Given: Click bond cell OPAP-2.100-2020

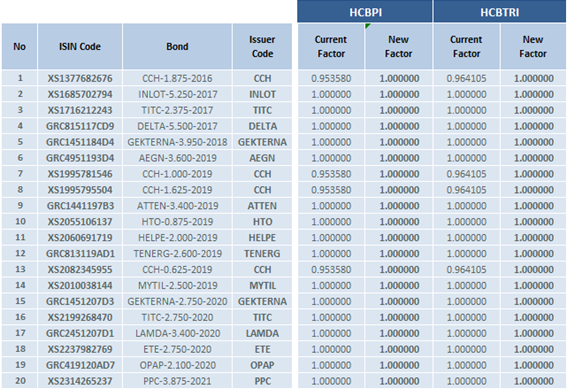Looking at the screenshot, I should pyautogui.click(x=177, y=364).
